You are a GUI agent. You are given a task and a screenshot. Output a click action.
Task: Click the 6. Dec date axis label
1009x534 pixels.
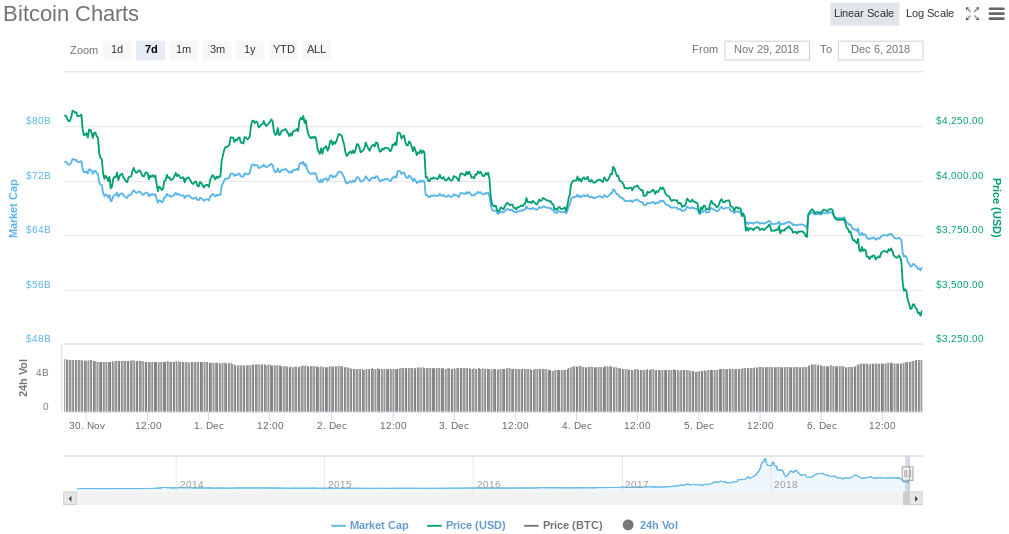[822, 426]
